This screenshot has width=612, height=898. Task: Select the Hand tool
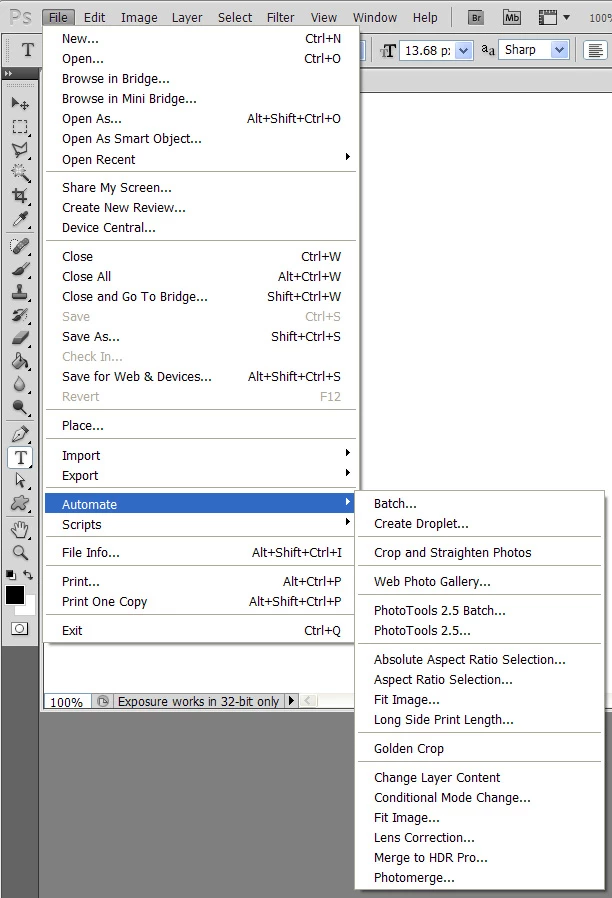pyautogui.click(x=20, y=530)
